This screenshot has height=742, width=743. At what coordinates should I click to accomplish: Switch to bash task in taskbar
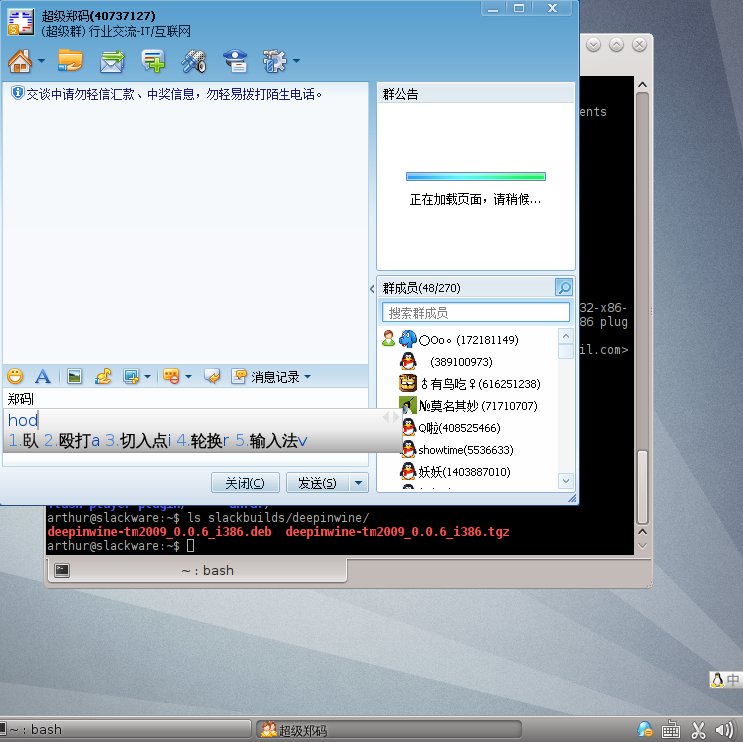(125, 729)
